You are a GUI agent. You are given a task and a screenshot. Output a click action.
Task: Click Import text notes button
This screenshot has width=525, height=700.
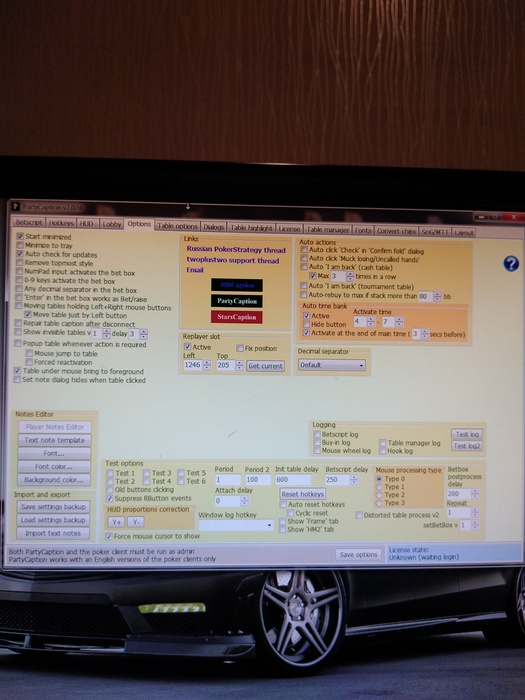click(x=53, y=533)
